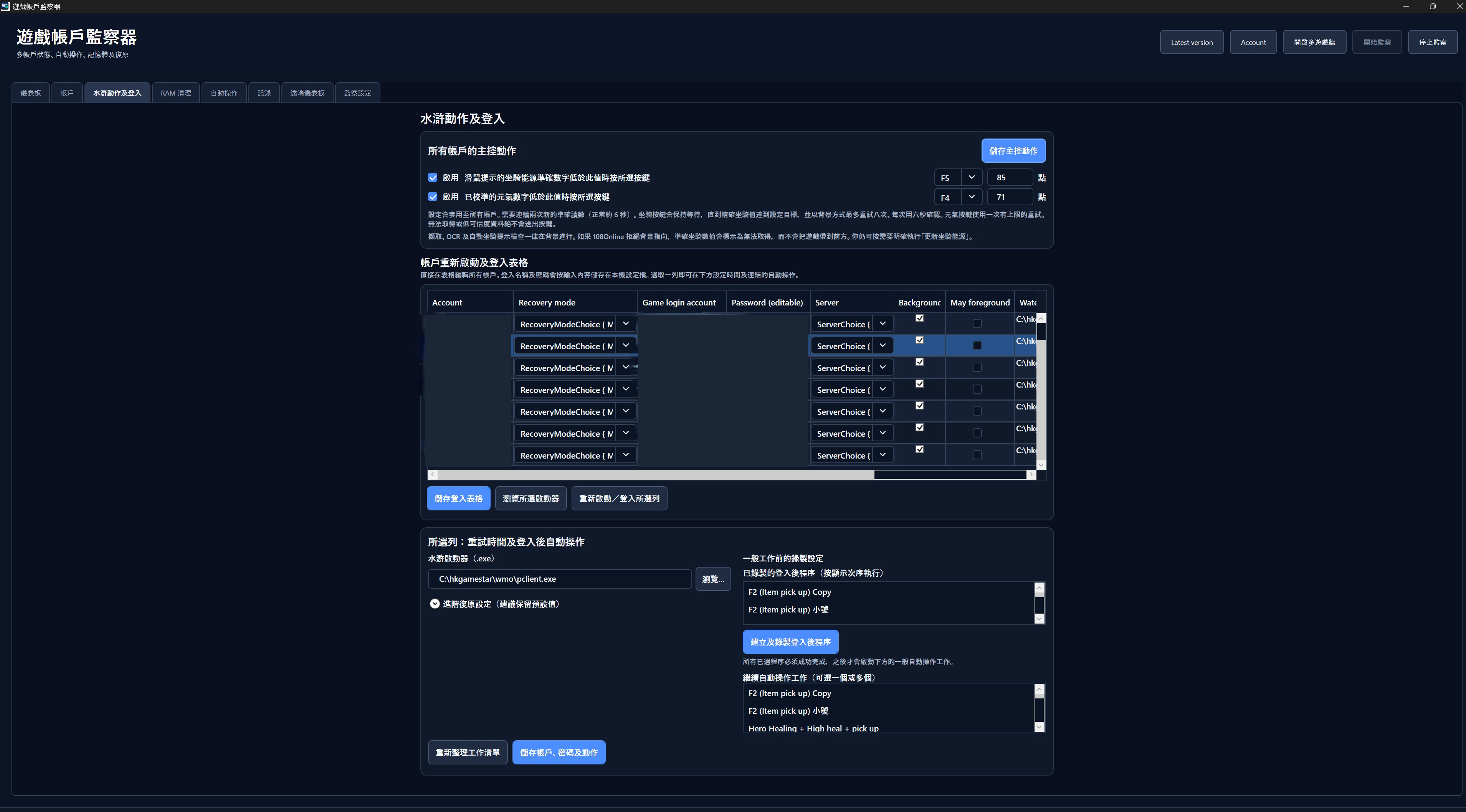Open RecoveryModeChoice dropdown in the first row
This screenshot has height=812, width=1466.
coord(625,324)
